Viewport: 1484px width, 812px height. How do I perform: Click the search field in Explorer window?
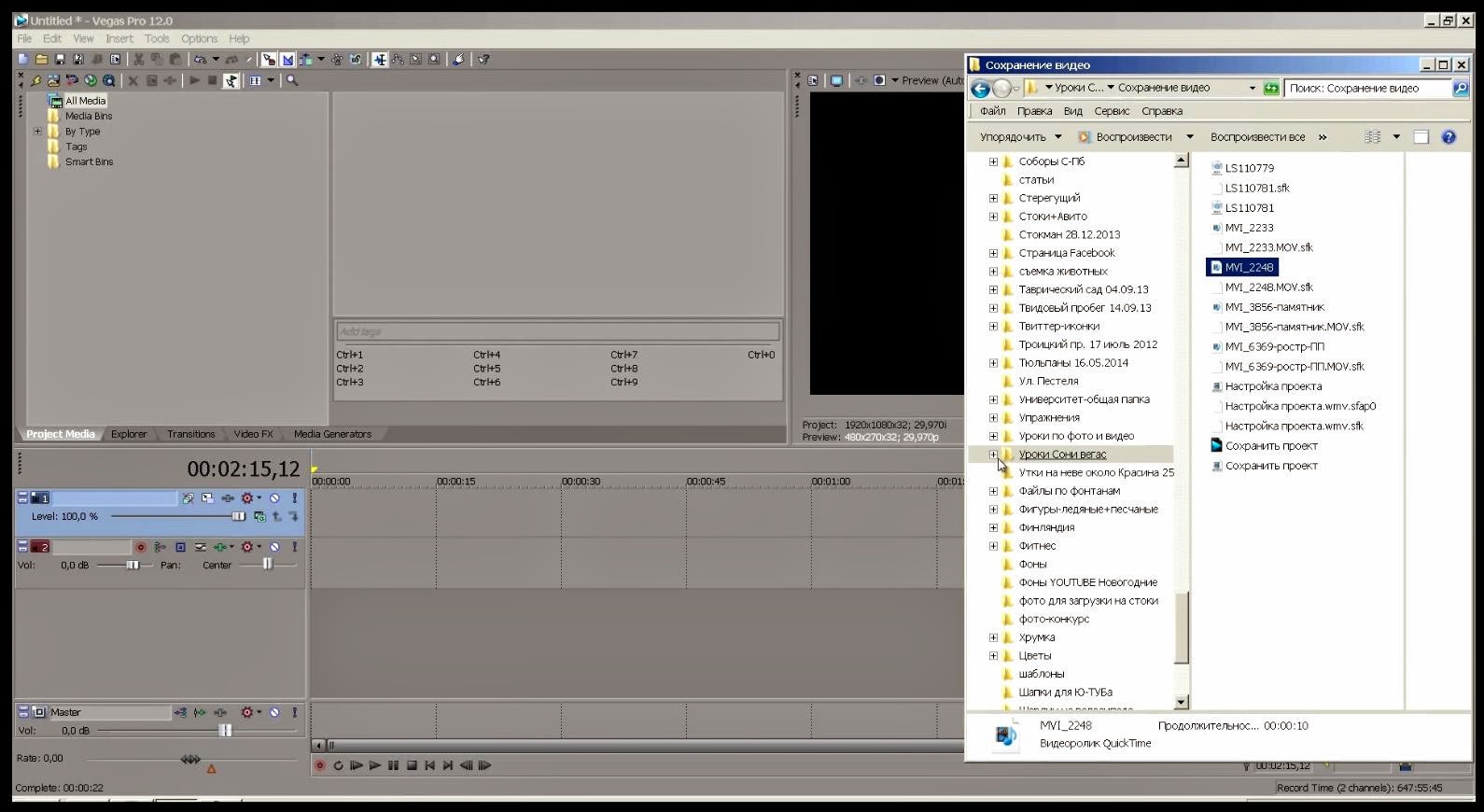pos(1367,89)
